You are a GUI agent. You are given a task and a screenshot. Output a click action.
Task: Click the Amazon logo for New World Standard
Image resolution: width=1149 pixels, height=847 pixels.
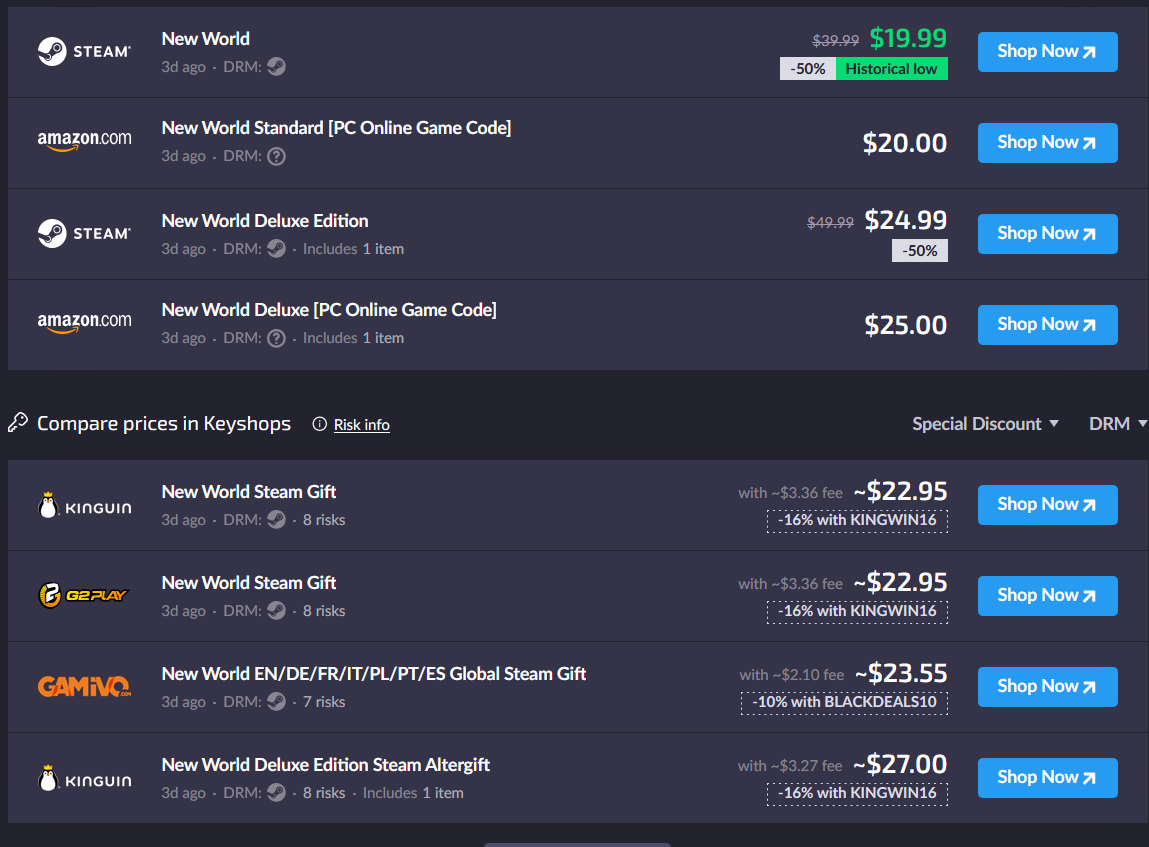[84, 140]
